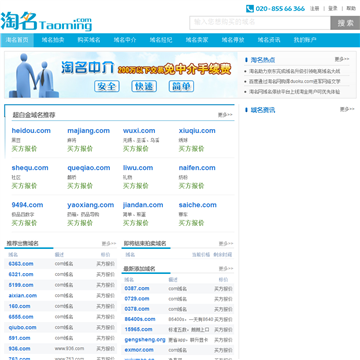Open the wuxi.com domain link
Screen dimensions: 360x360
point(139,131)
